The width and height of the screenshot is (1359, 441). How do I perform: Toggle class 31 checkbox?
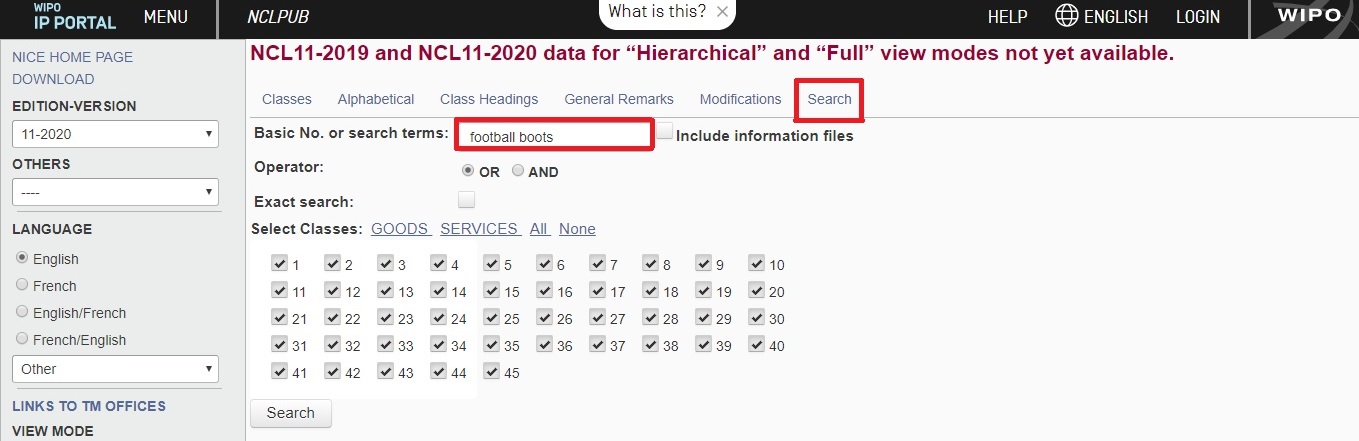pos(279,345)
